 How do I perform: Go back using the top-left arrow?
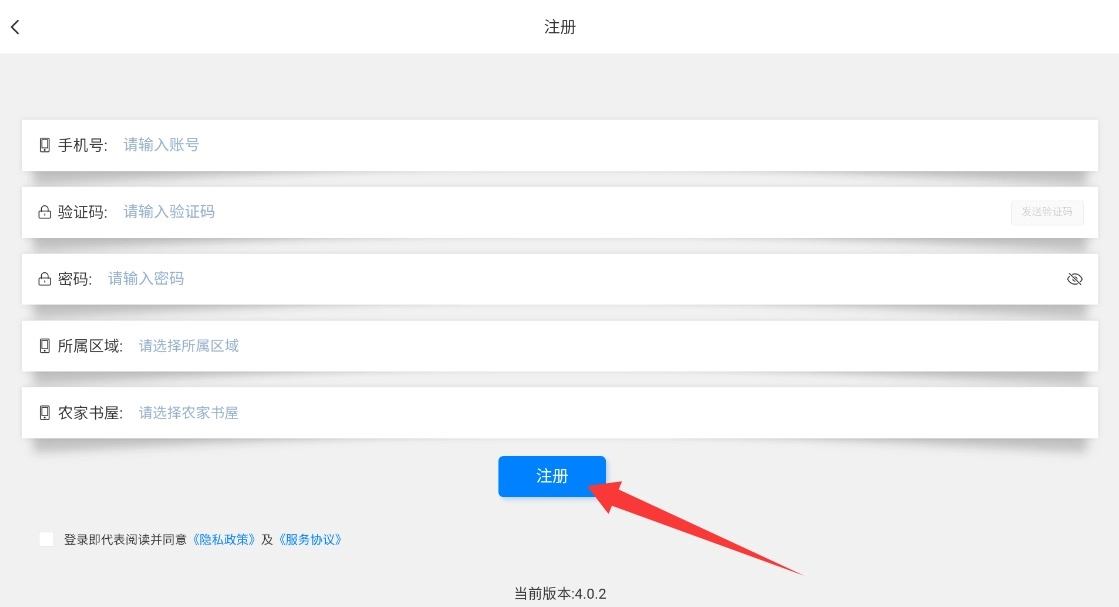15,27
